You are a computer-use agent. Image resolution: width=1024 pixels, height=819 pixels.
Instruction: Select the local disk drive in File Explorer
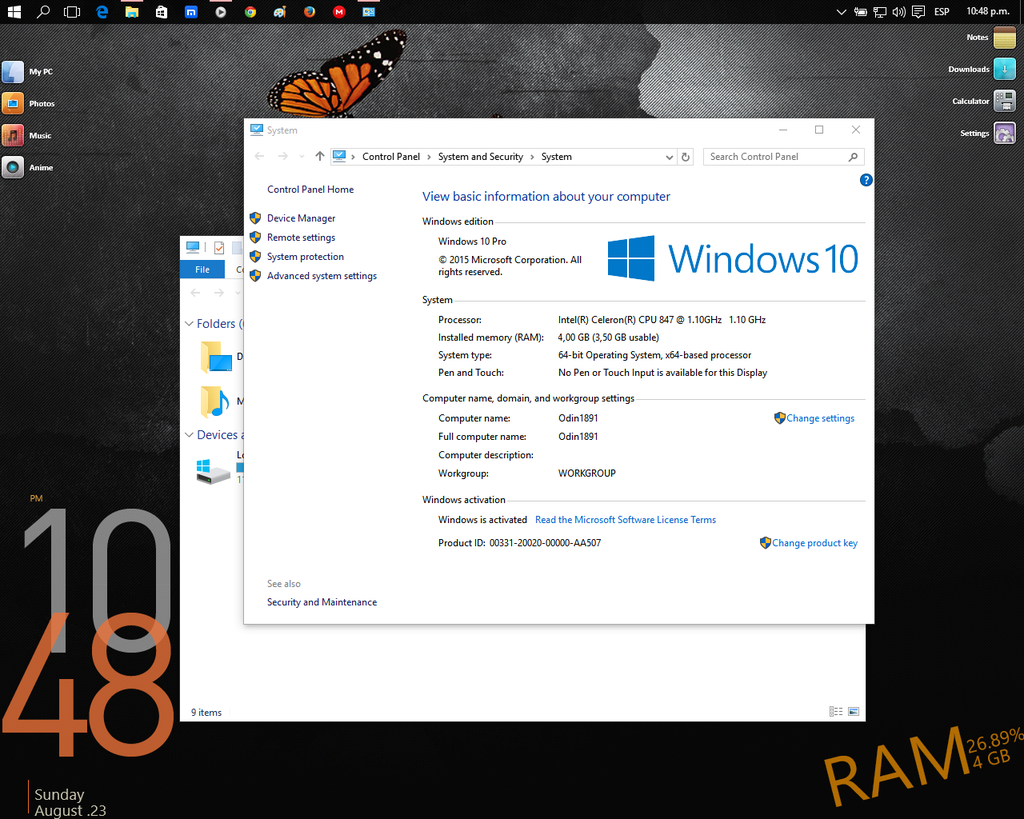(x=214, y=471)
